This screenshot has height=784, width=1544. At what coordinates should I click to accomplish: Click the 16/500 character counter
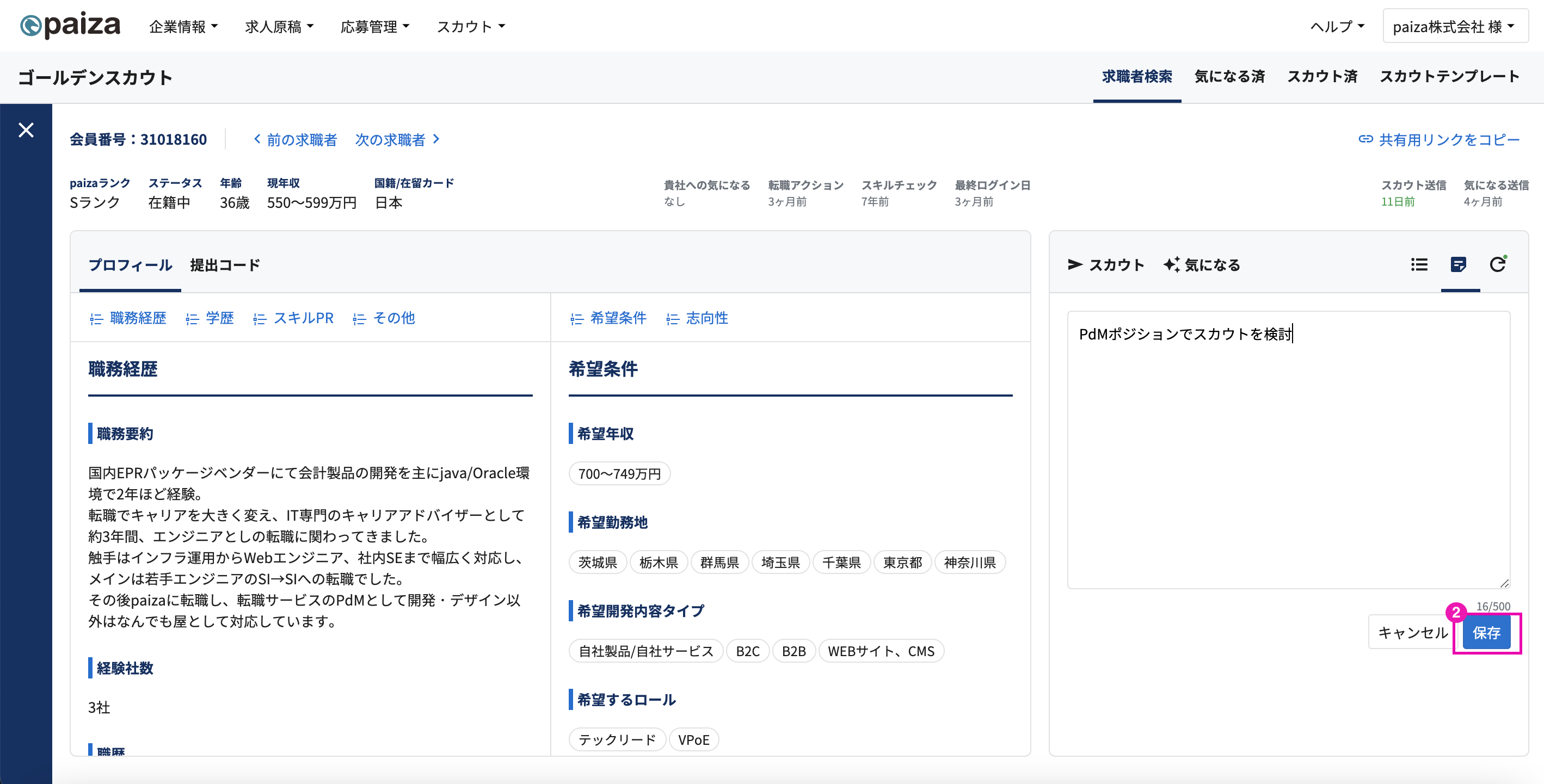(x=1493, y=606)
